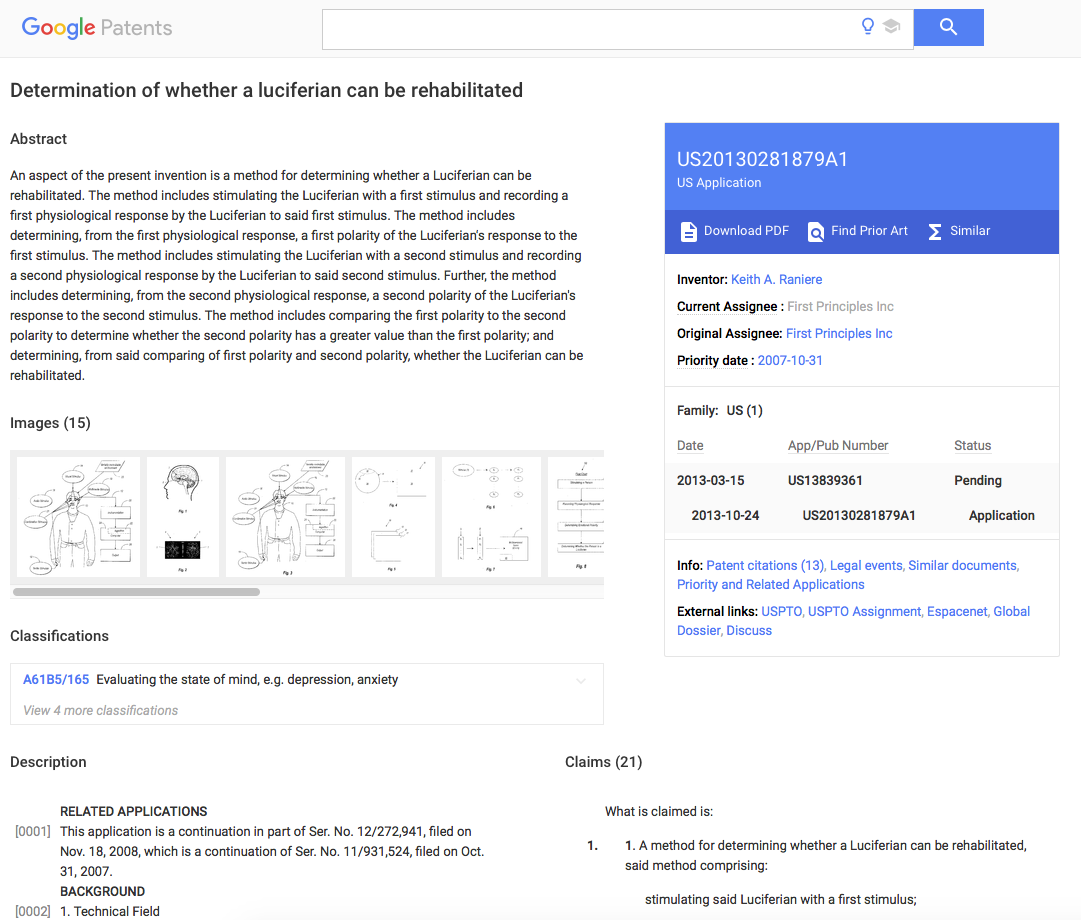Screen dimensions: 1081x920
Task: Click Current Assignee First Principles Inc text
Action: tap(840, 306)
